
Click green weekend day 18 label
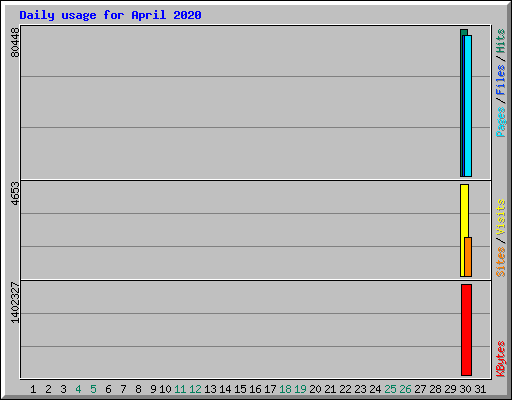(x=285, y=389)
